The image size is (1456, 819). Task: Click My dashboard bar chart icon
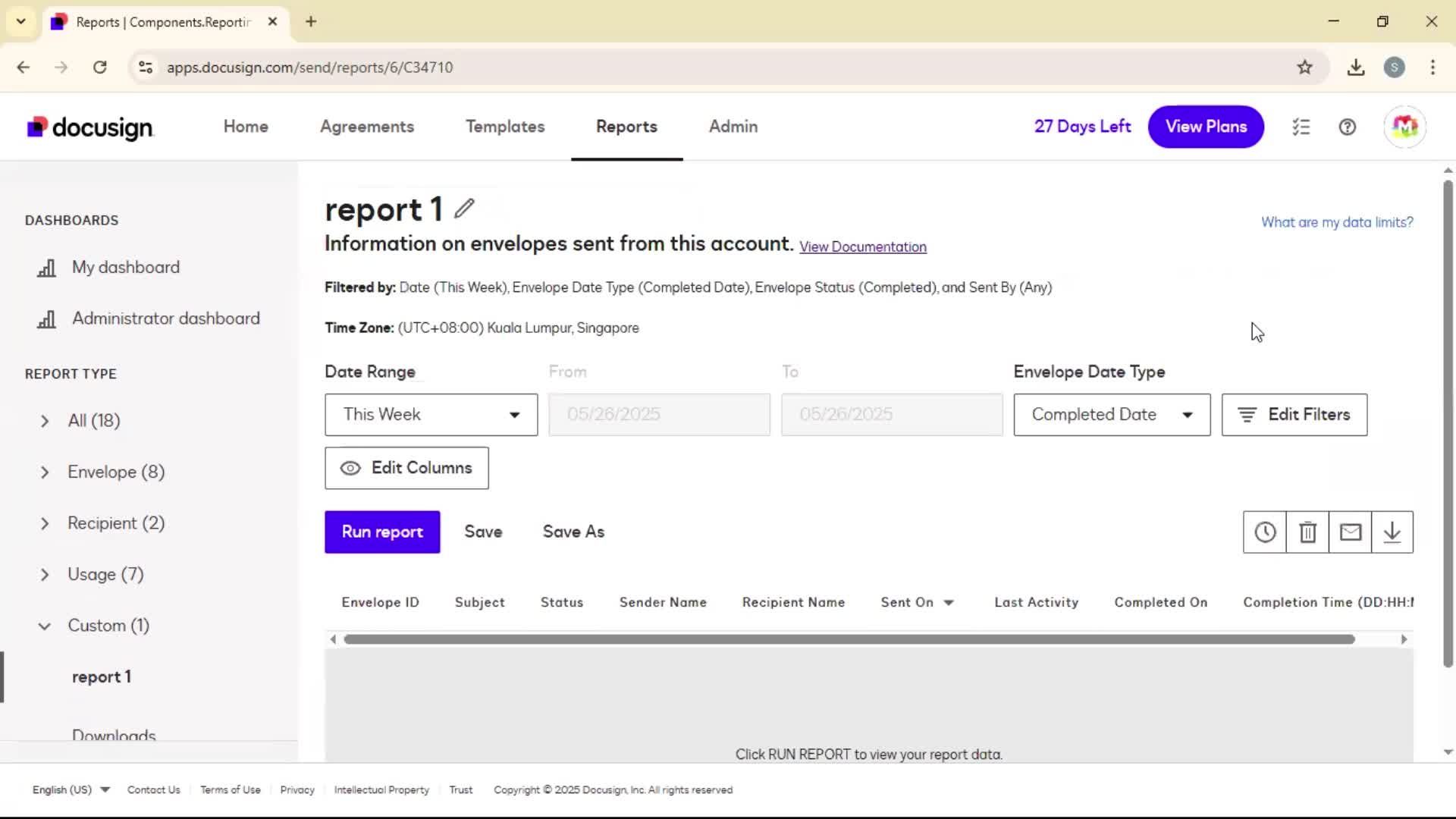[47, 268]
